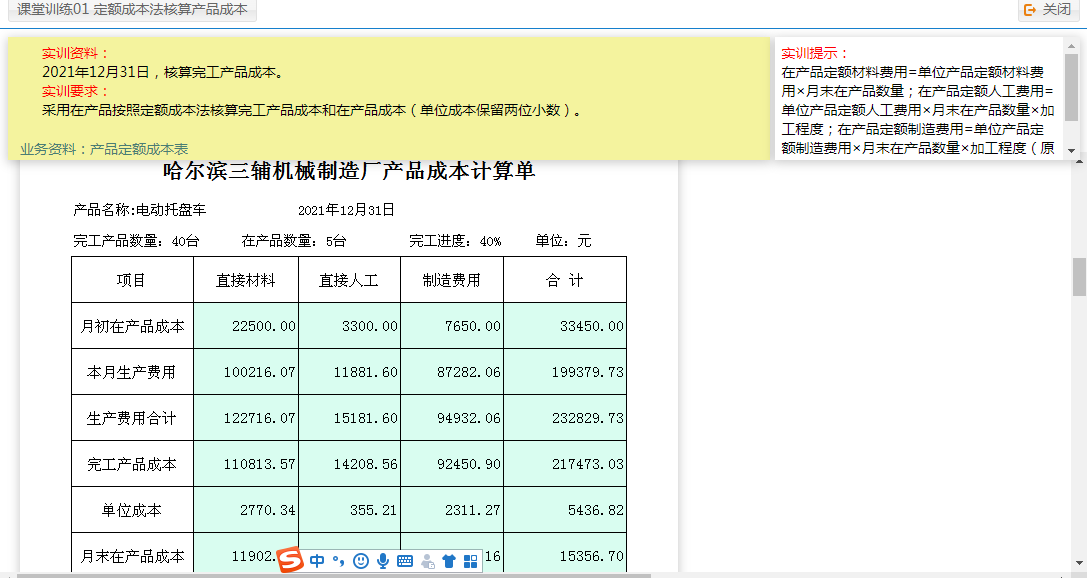Click the 产品名称:电动托盘车 text
The image size is (1087, 578).
139,210
